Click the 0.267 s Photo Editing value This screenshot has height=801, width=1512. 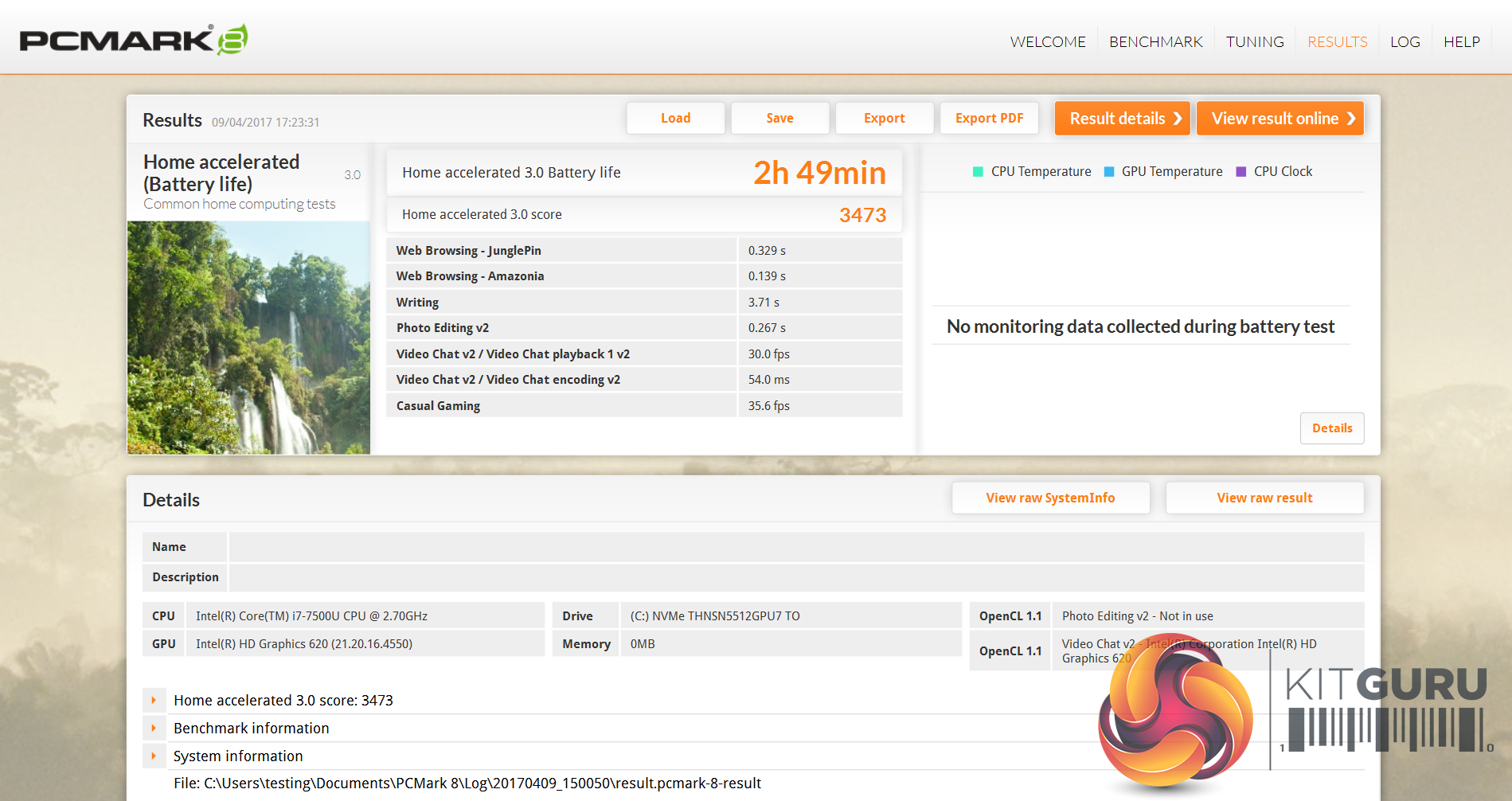[767, 328]
